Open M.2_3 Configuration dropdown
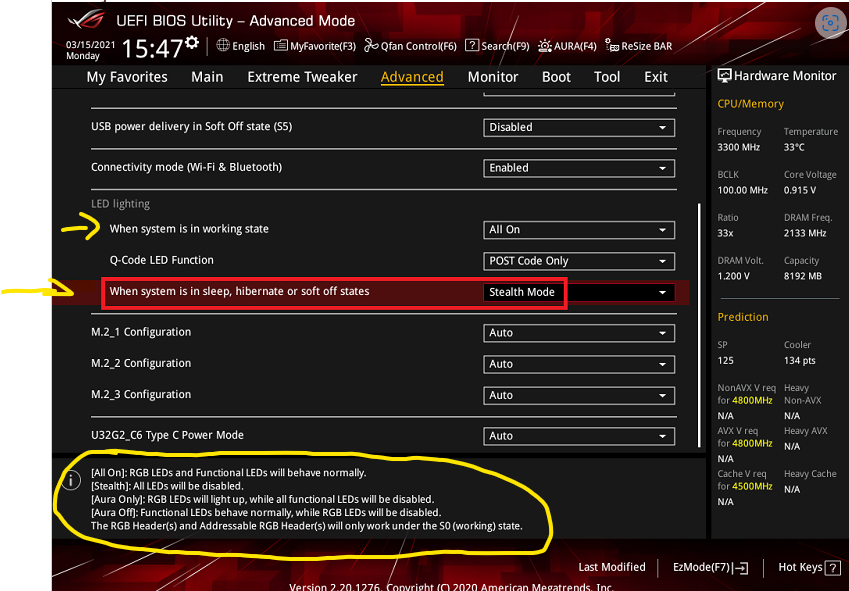Viewport: 849px width, 591px height. click(579, 396)
